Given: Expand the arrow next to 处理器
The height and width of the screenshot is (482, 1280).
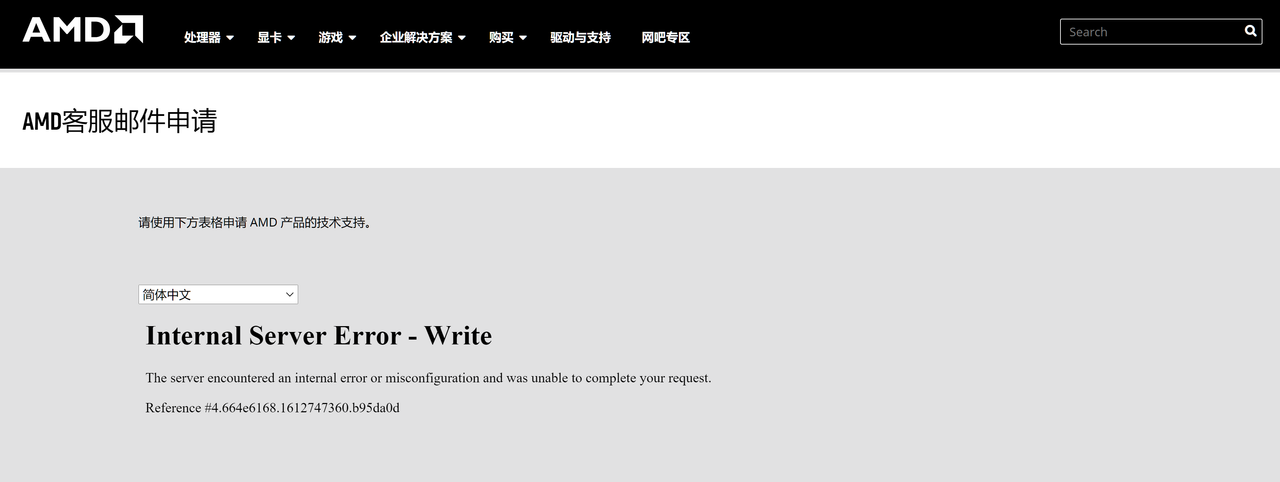Looking at the screenshot, I should pyautogui.click(x=230, y=38).
